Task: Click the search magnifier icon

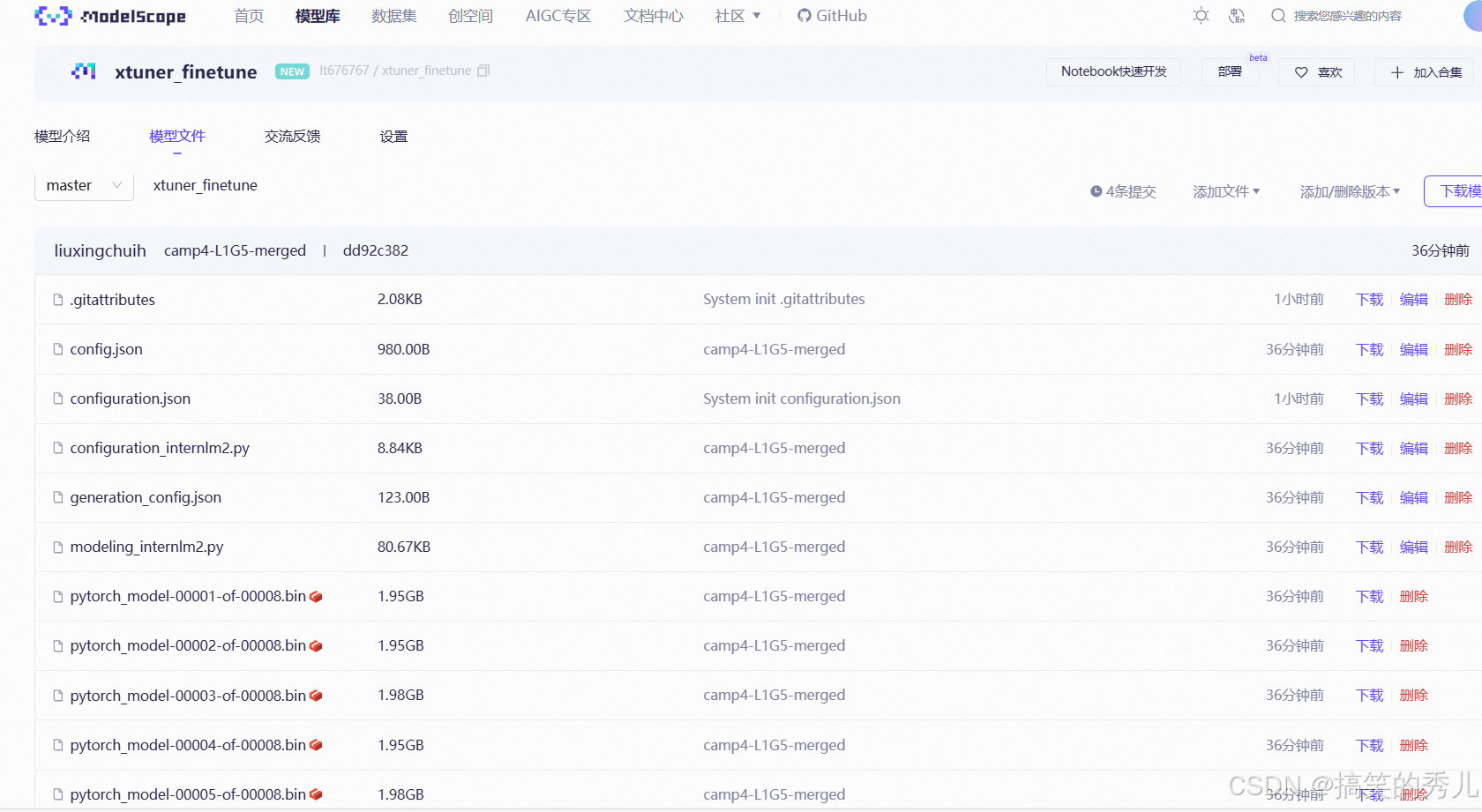Action: [1278, 15]
